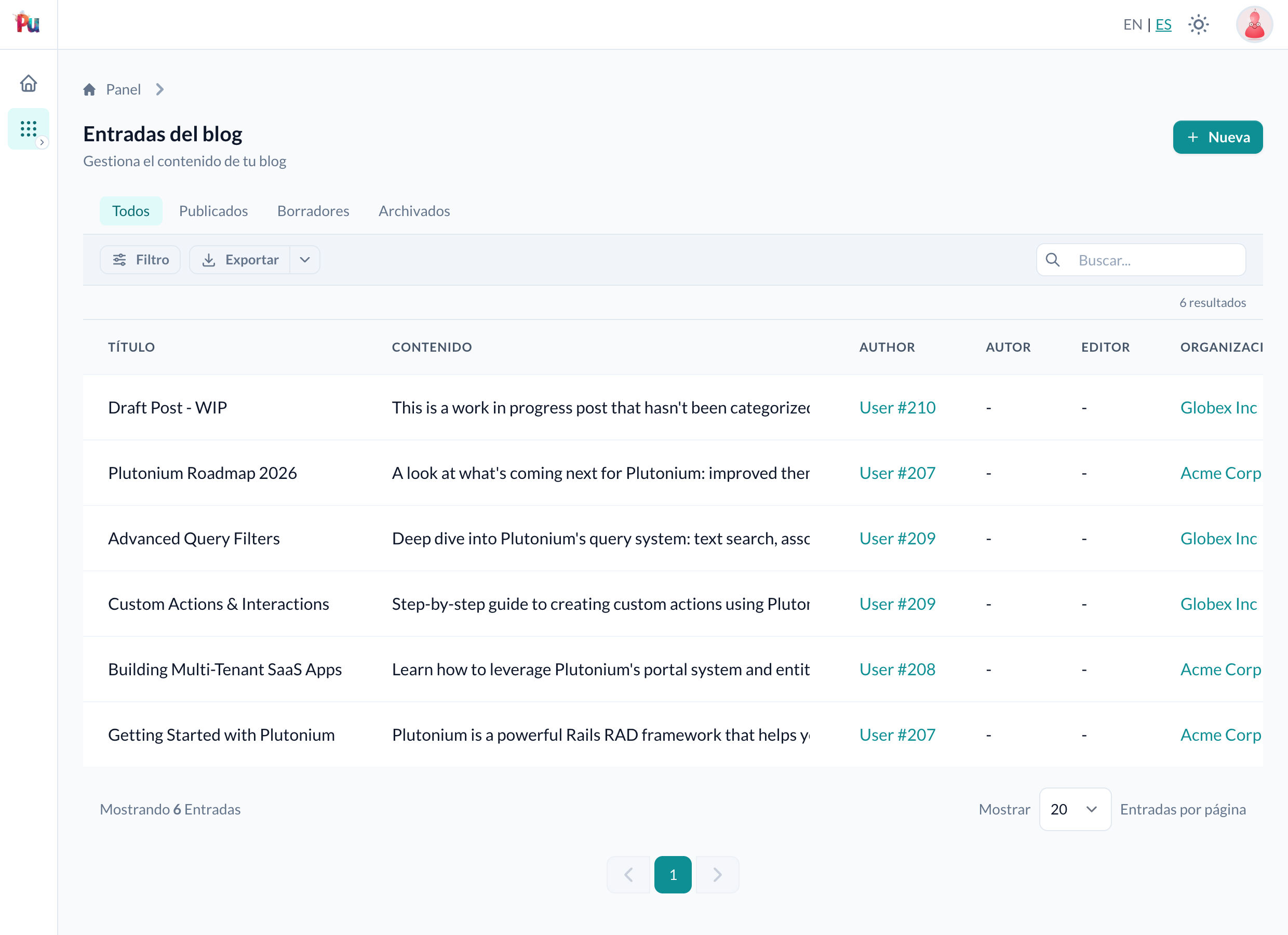Click the content cell starting 'Step-by-step guide'
The image size is (1288, 935).
coord(601,604)
